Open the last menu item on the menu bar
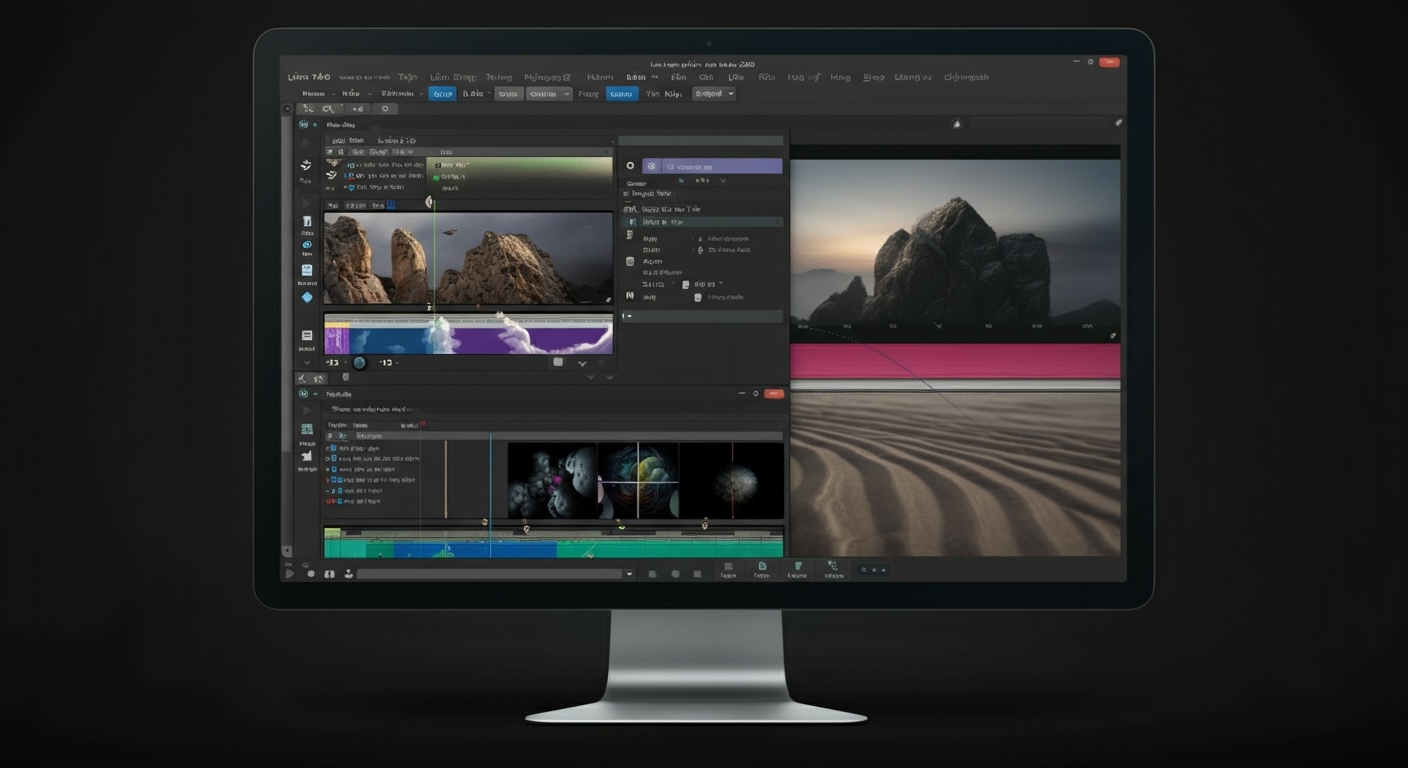Screen dimensions: 1408x768 pyautogui.click(x=966, y=77)
